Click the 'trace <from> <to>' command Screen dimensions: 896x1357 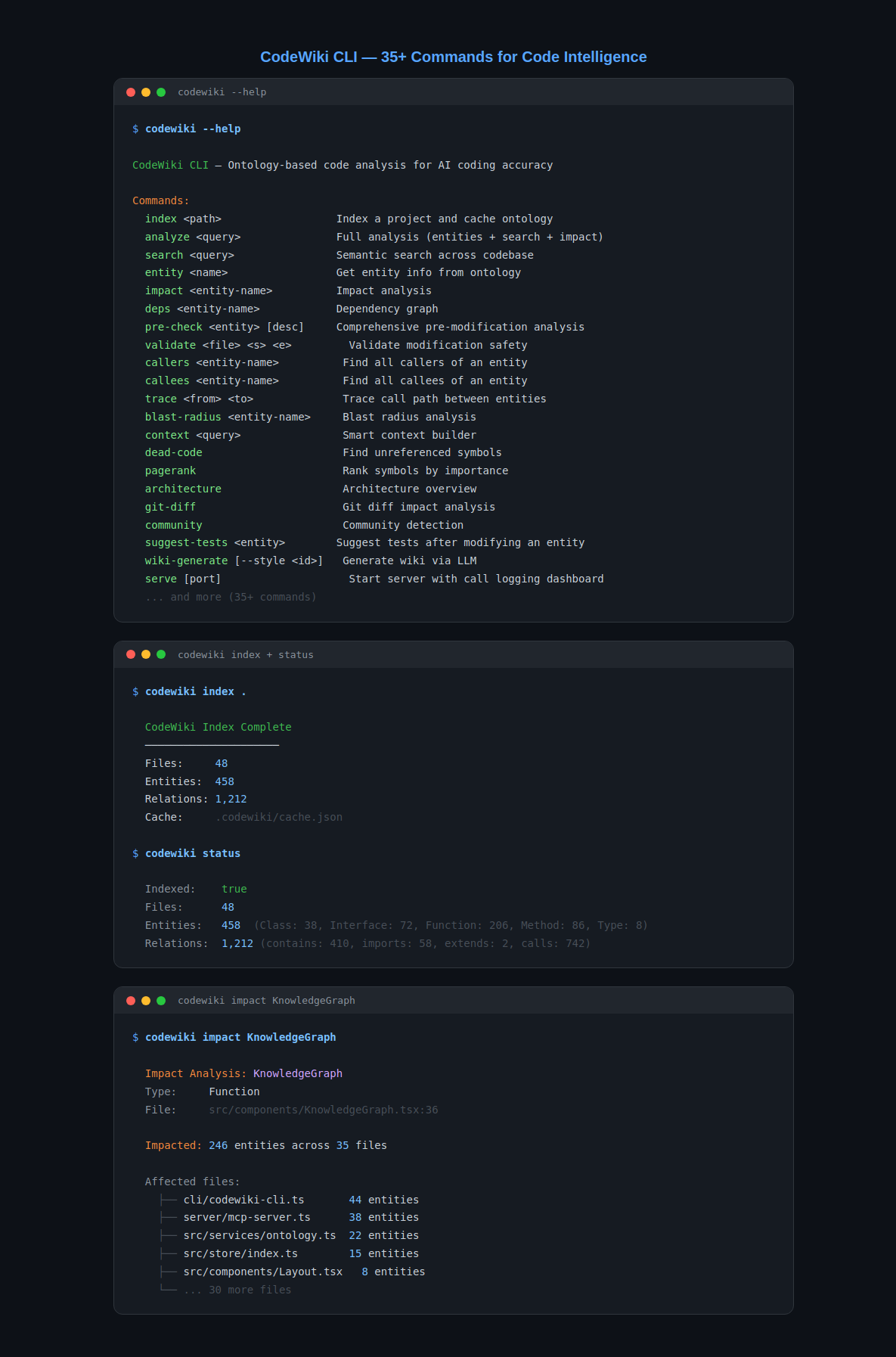point(200,399)
